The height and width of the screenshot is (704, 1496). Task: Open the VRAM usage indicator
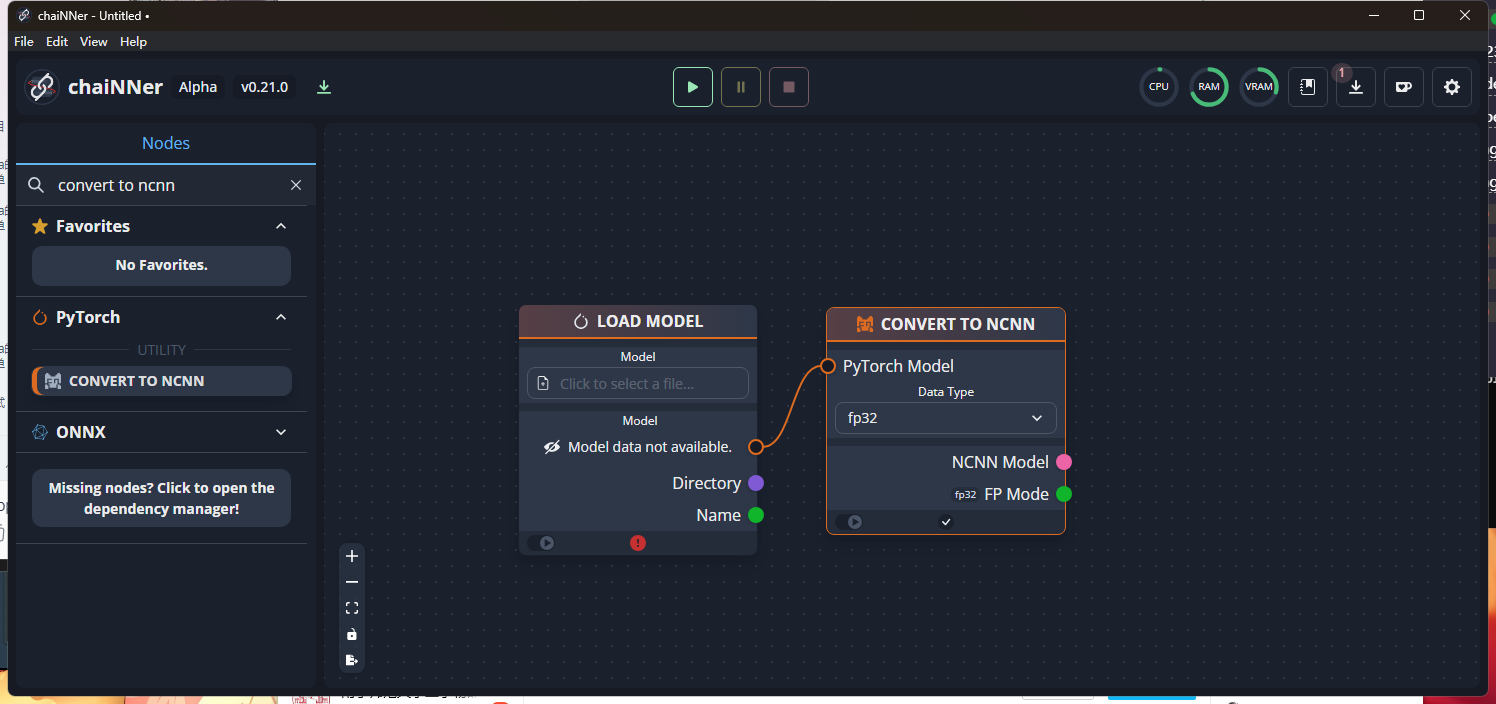[1259, 87]
